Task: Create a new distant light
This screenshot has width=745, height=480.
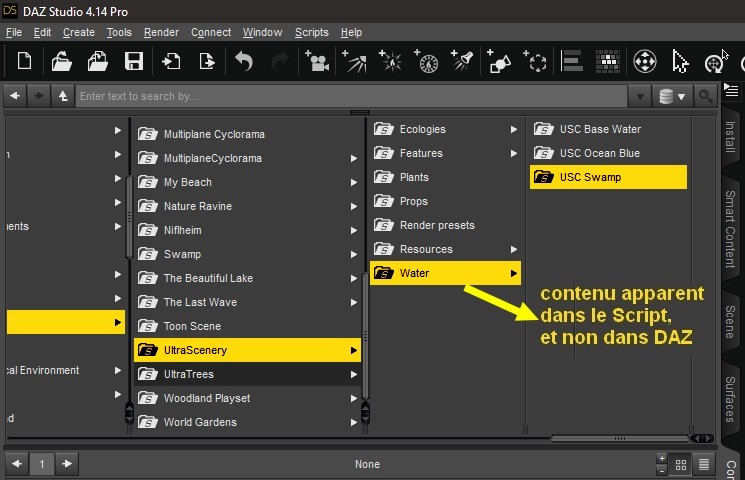Action: pyautogui.click(x=354, y=61)
